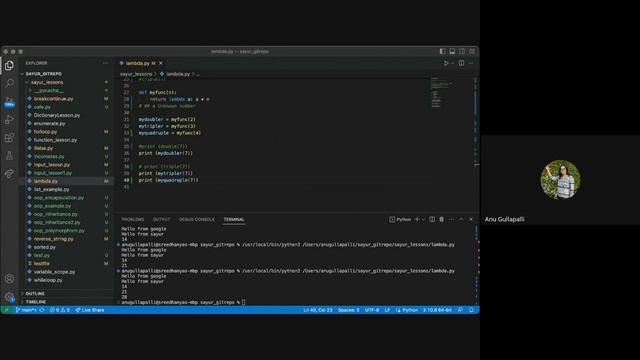
Task: Collapse the sayur_lessons folder
Action: (47, 82)
